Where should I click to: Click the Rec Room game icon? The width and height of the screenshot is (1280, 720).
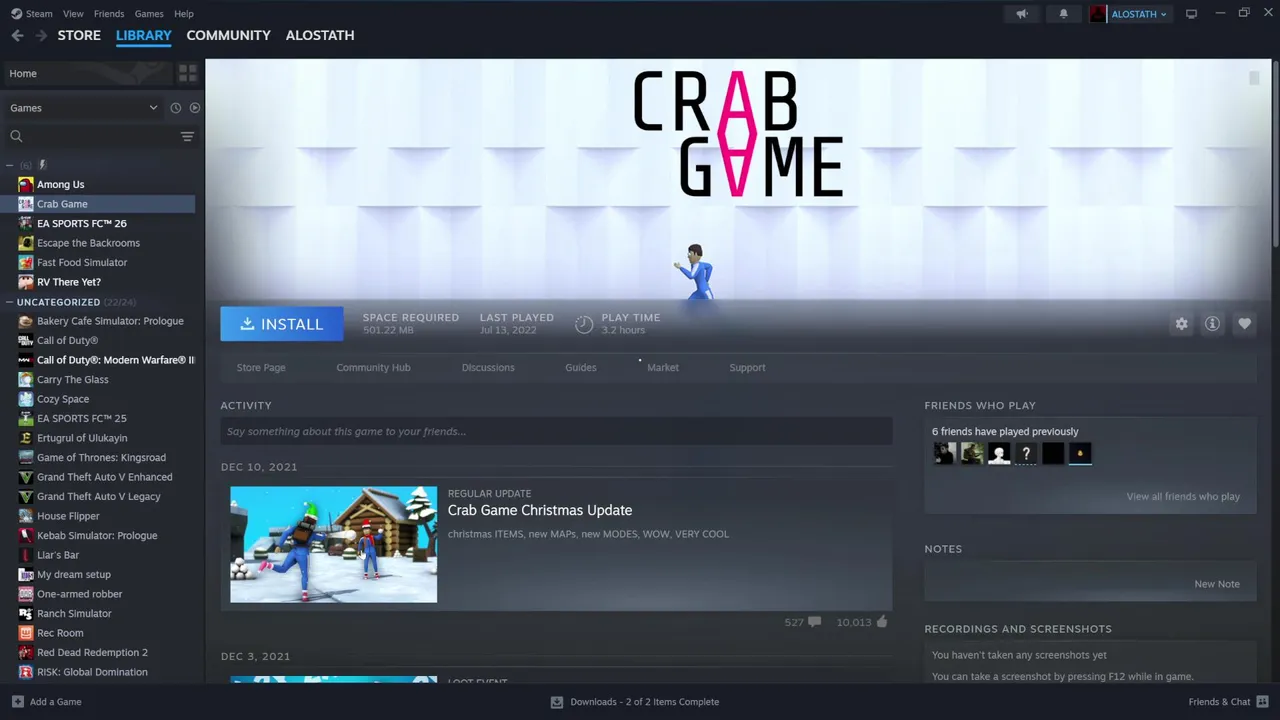[26, 633]
